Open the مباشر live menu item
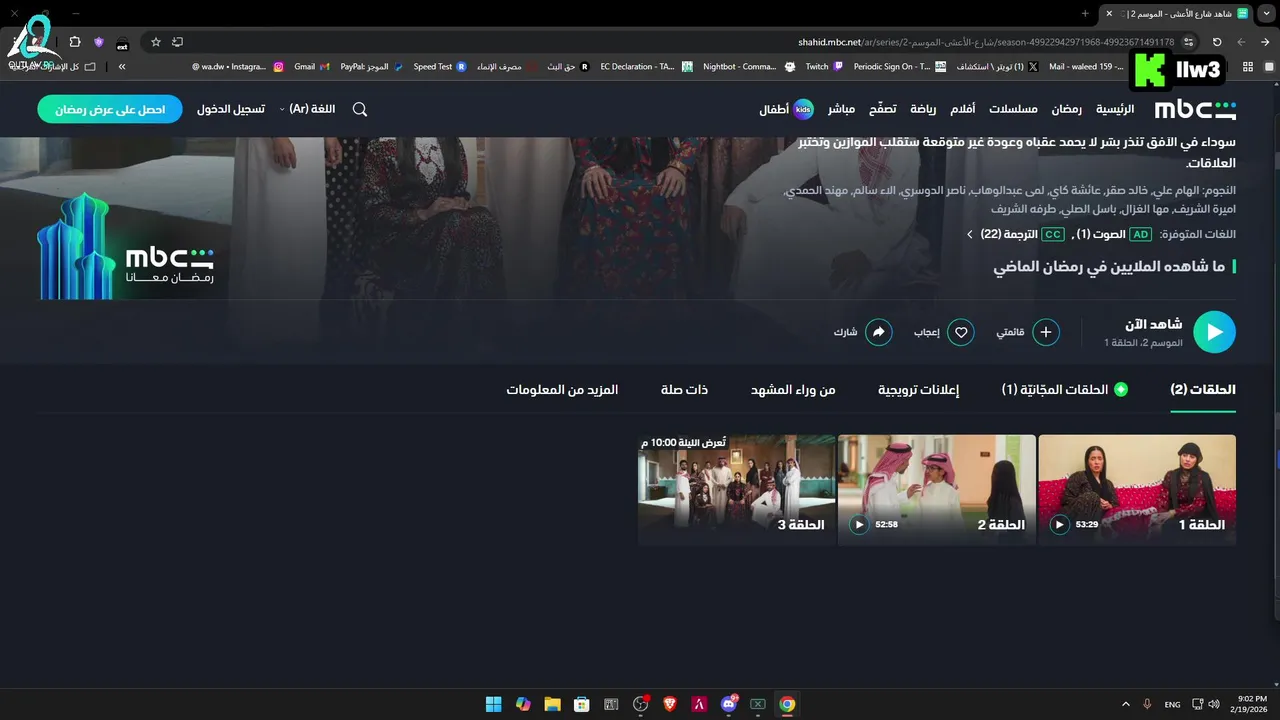Viewport: 1280px width, 720px height. tap(841, 109)
